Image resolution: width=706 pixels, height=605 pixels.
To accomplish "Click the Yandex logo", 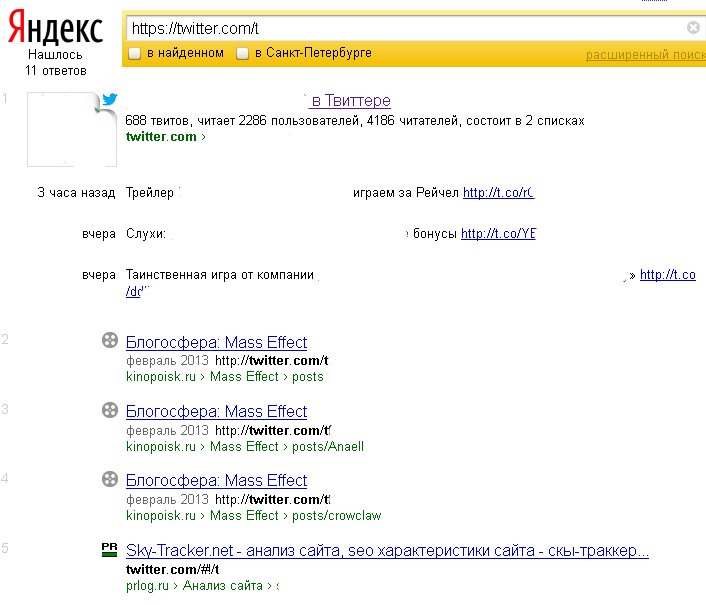I will tap(55, 29).
